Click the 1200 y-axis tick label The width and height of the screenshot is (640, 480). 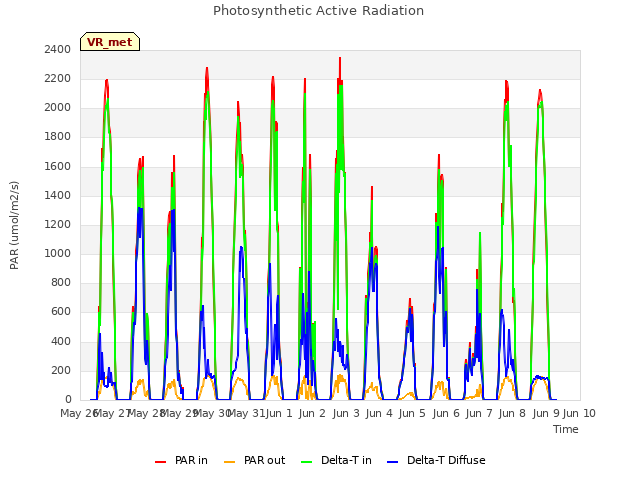tap(58, 224)
